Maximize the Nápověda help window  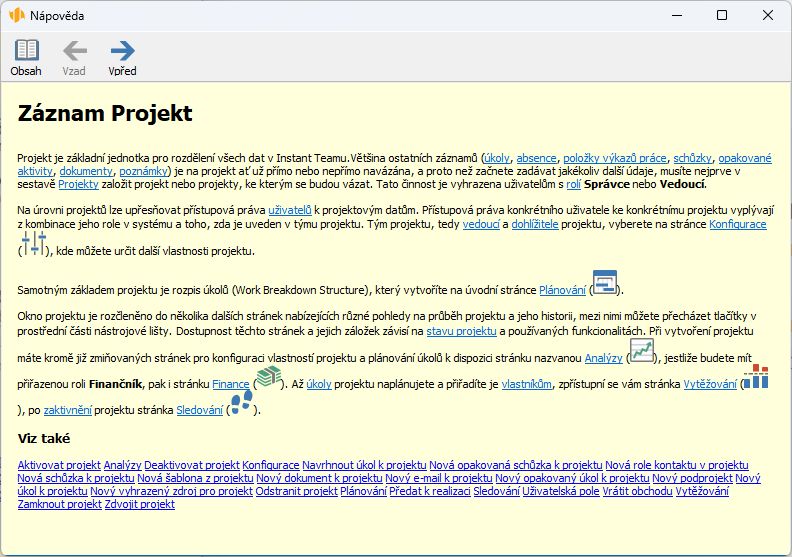(721, 16)
